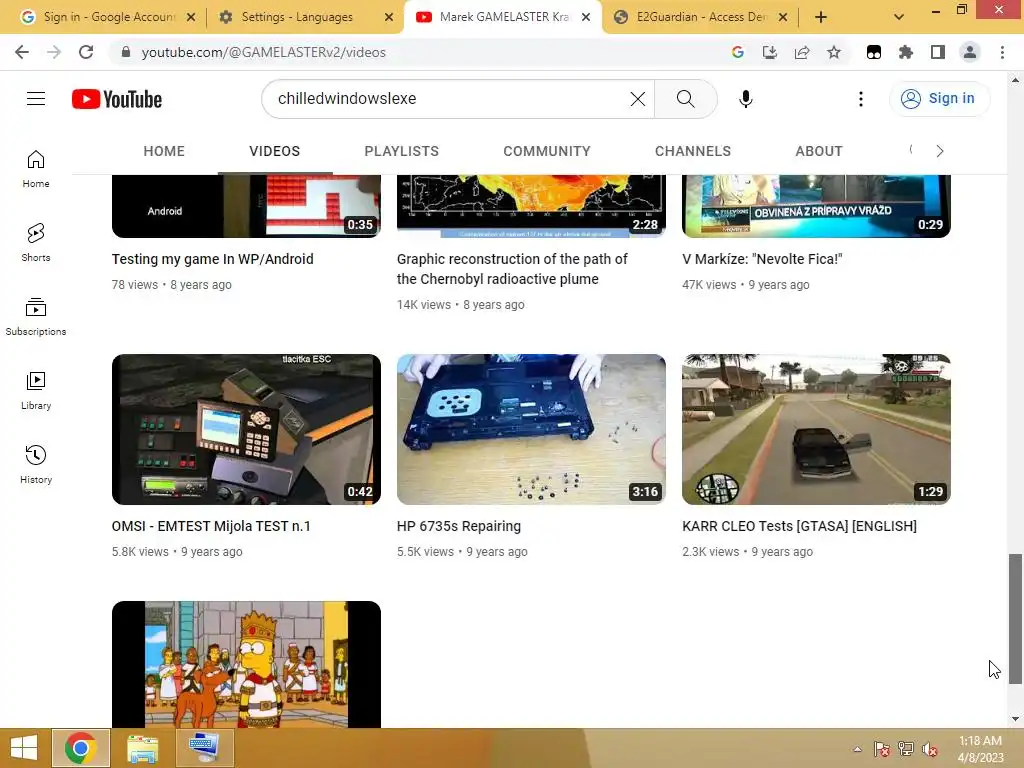The height and width of the screenshot is (768, 1024).
Task: Show more channel tabs with right chevron
Action: [940, 151]
